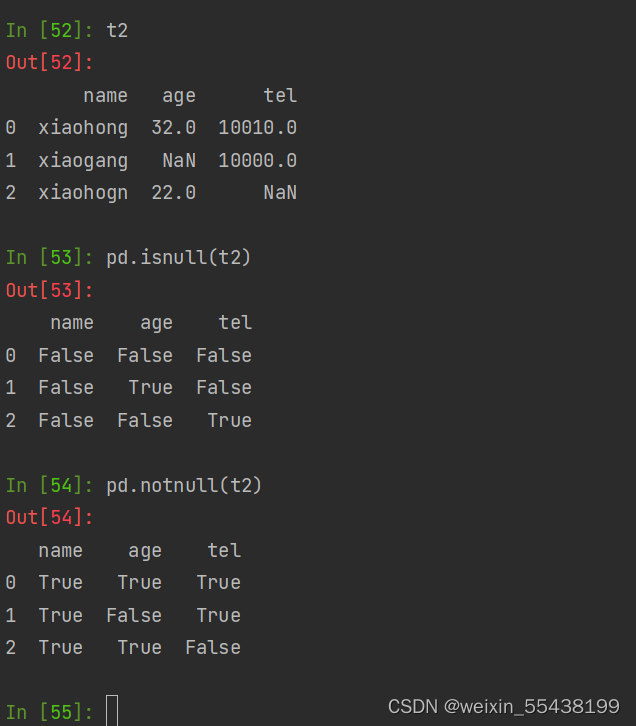Click the 22.0 age value
636x726 pixels.
click(173, 192)
